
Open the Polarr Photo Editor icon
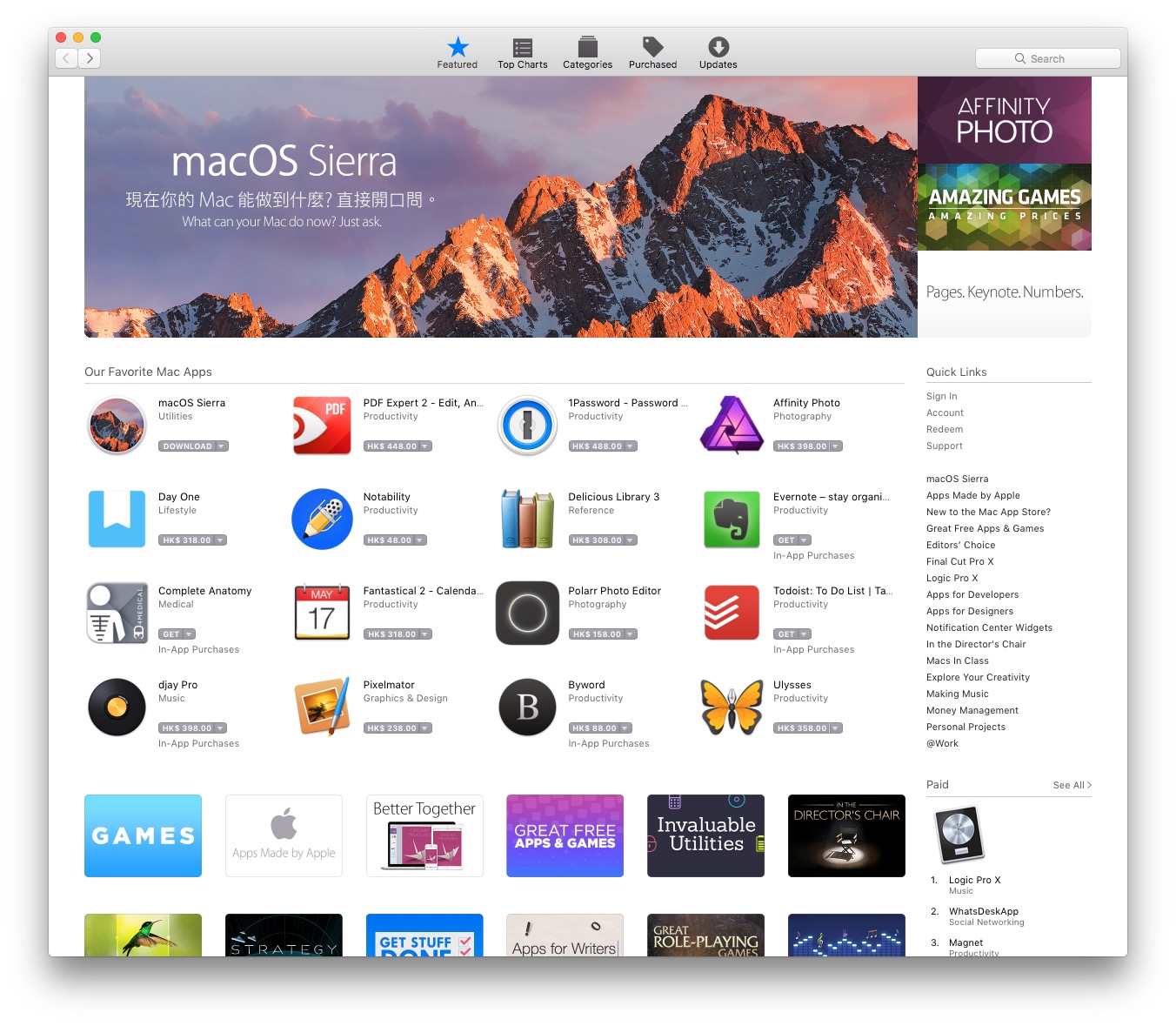pyautogui.click(x=527, y=614)
